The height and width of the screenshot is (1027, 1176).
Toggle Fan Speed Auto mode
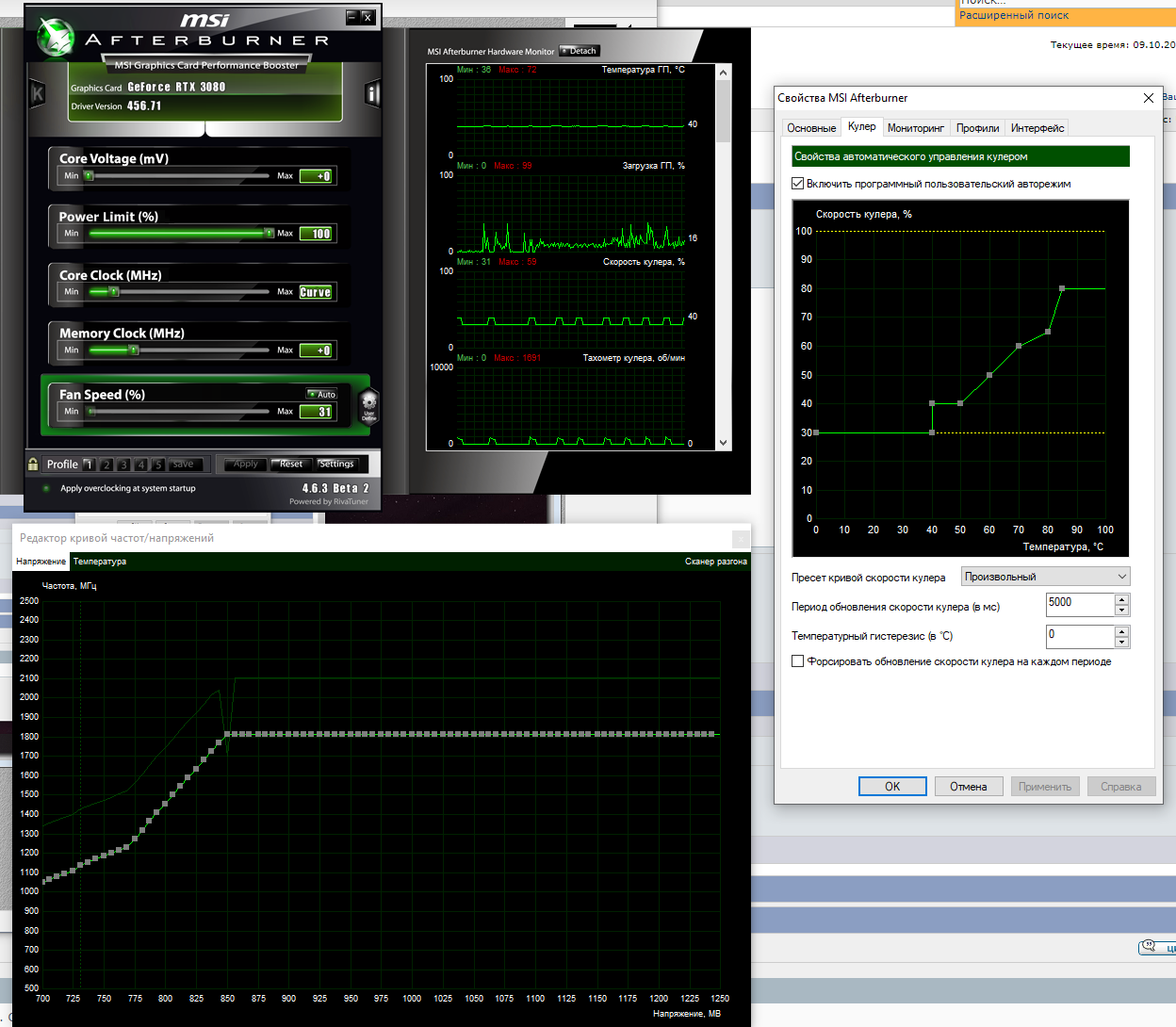321,394
